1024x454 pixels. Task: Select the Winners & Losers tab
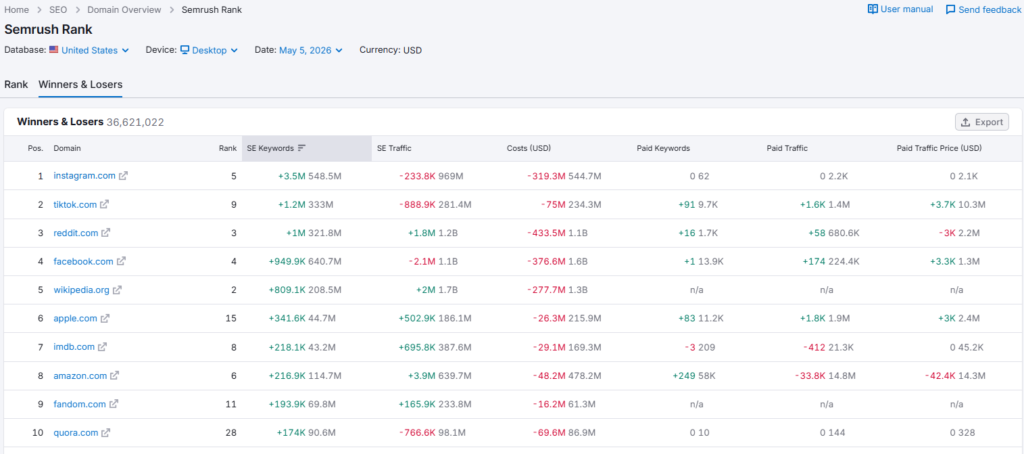tap(80, 84)
